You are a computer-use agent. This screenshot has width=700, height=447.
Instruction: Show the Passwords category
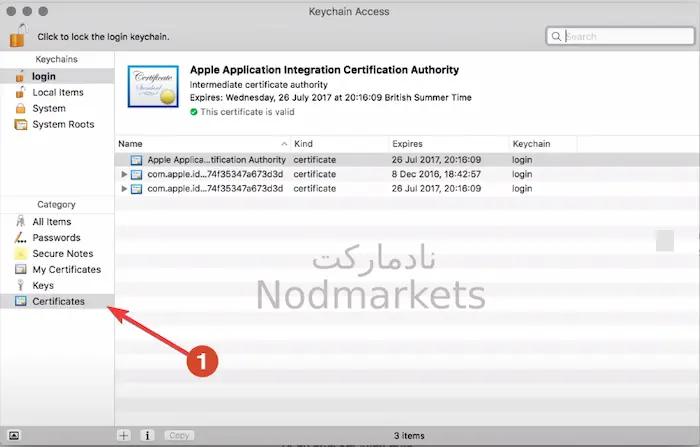(x=57, y=238)
